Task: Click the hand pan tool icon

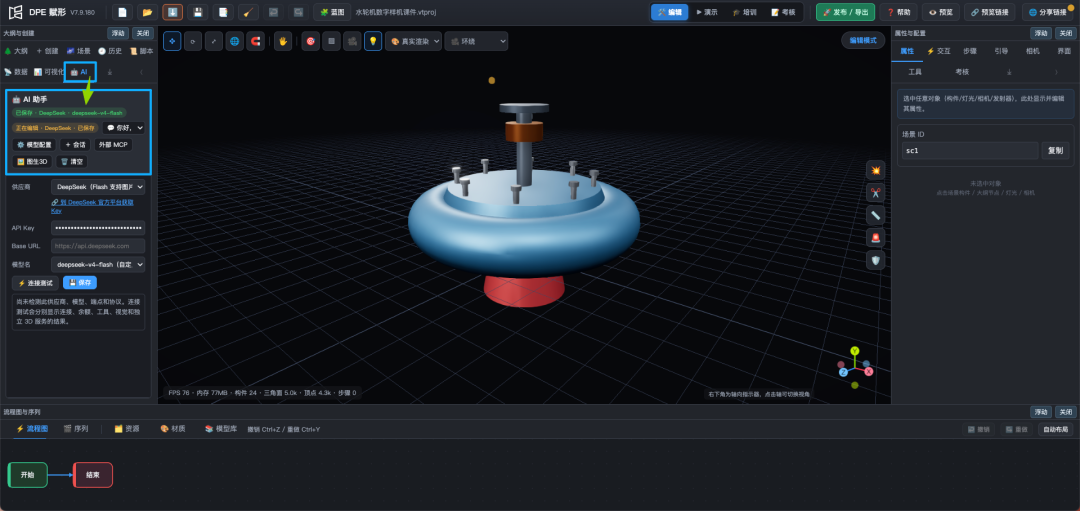Action: point(283,41)
